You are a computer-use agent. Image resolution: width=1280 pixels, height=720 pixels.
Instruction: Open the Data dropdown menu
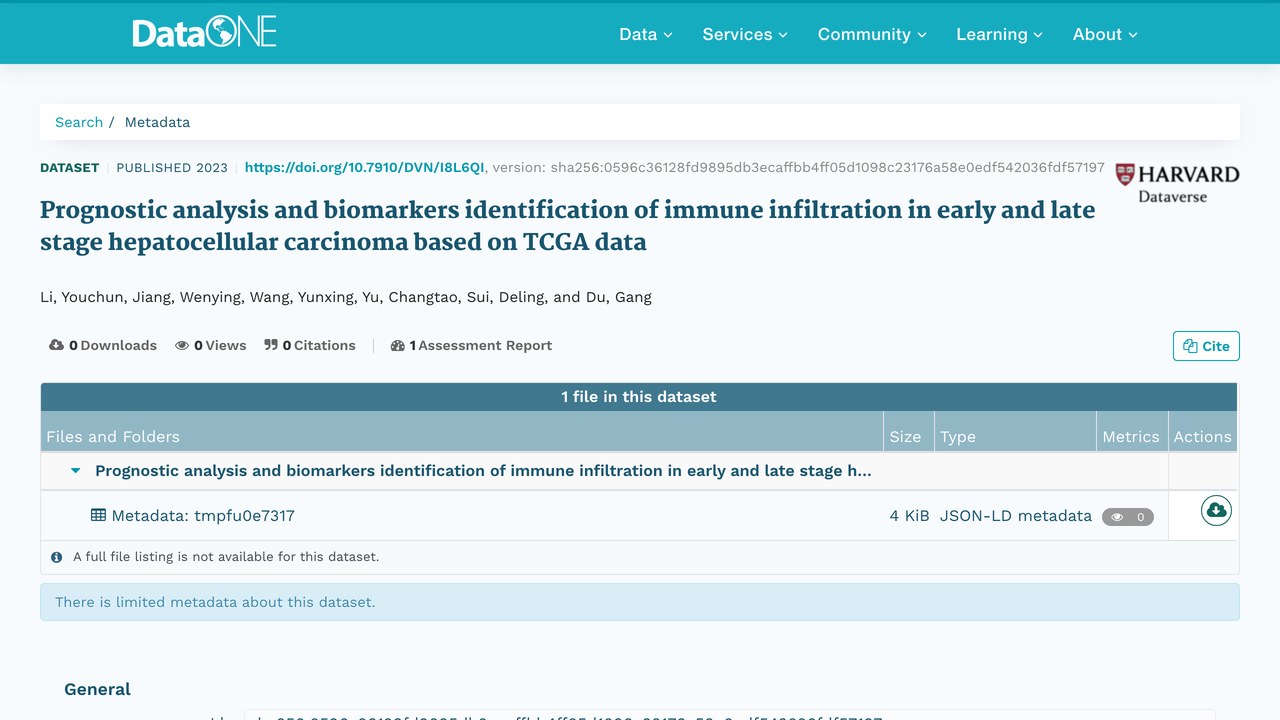(646, 34)
